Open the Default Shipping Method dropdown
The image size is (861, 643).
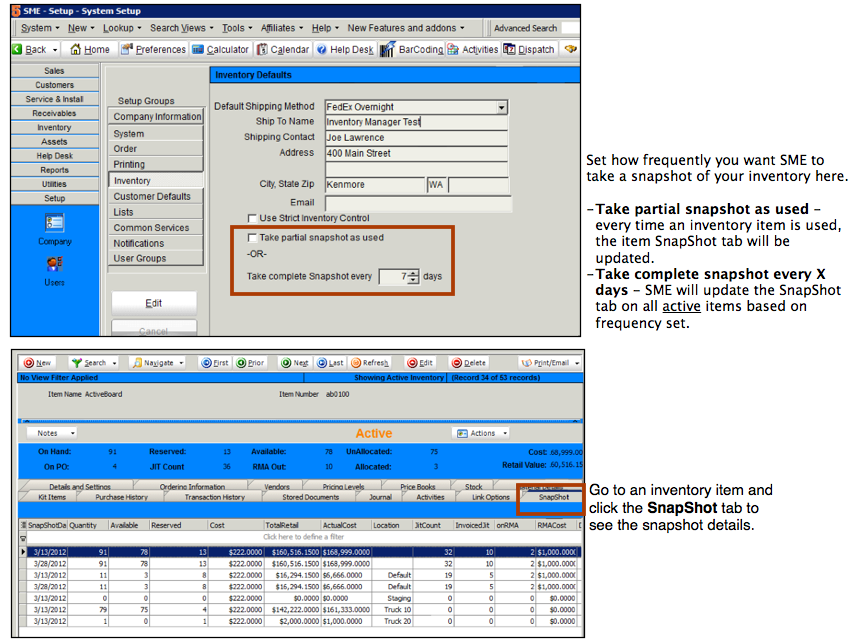(x=501, y=107)
